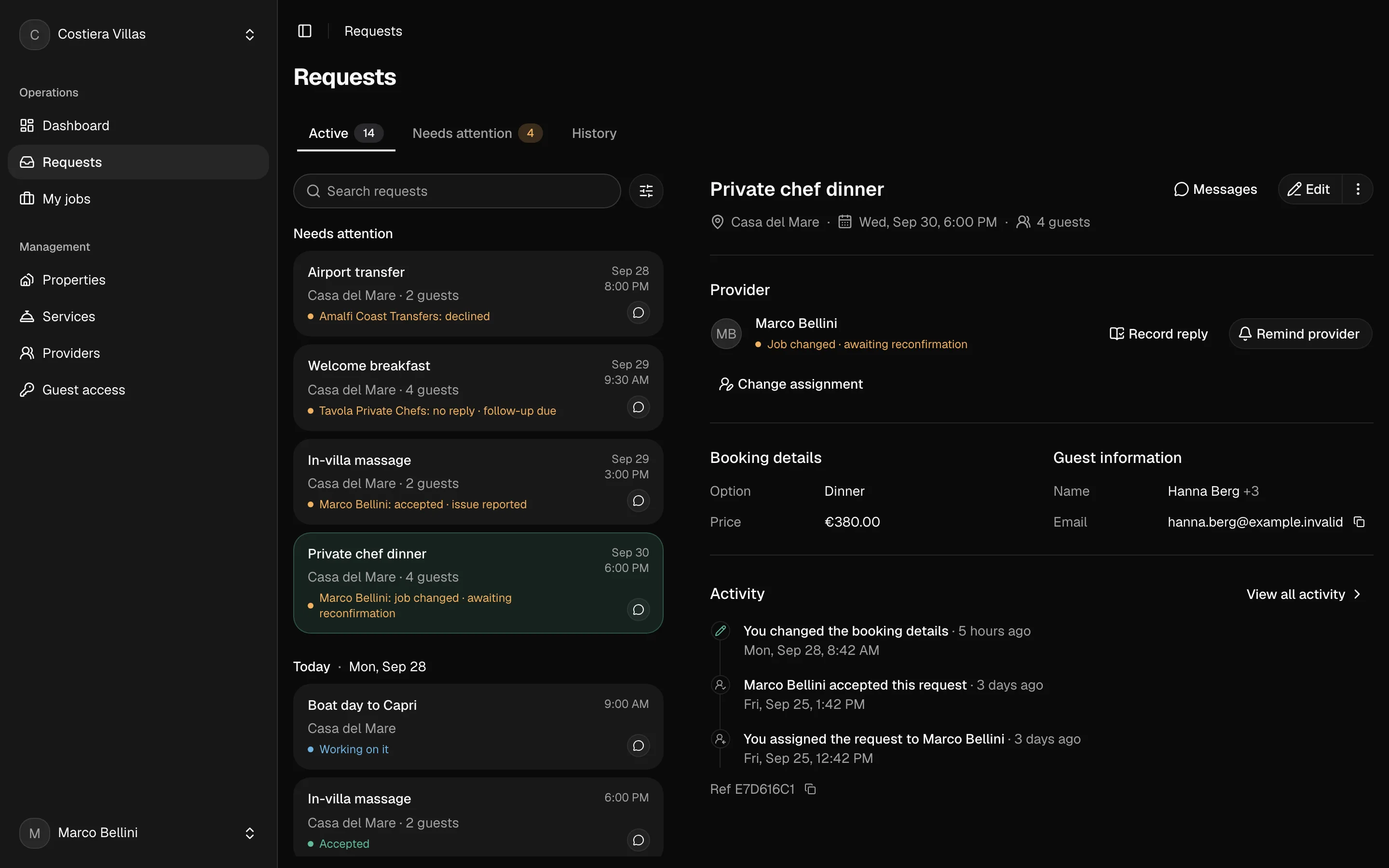Click 'Amalfi Coast Transfers: declined' status
Image resolution: width=1389 pixels, height=868 pixels.
(x=404, y=316)
